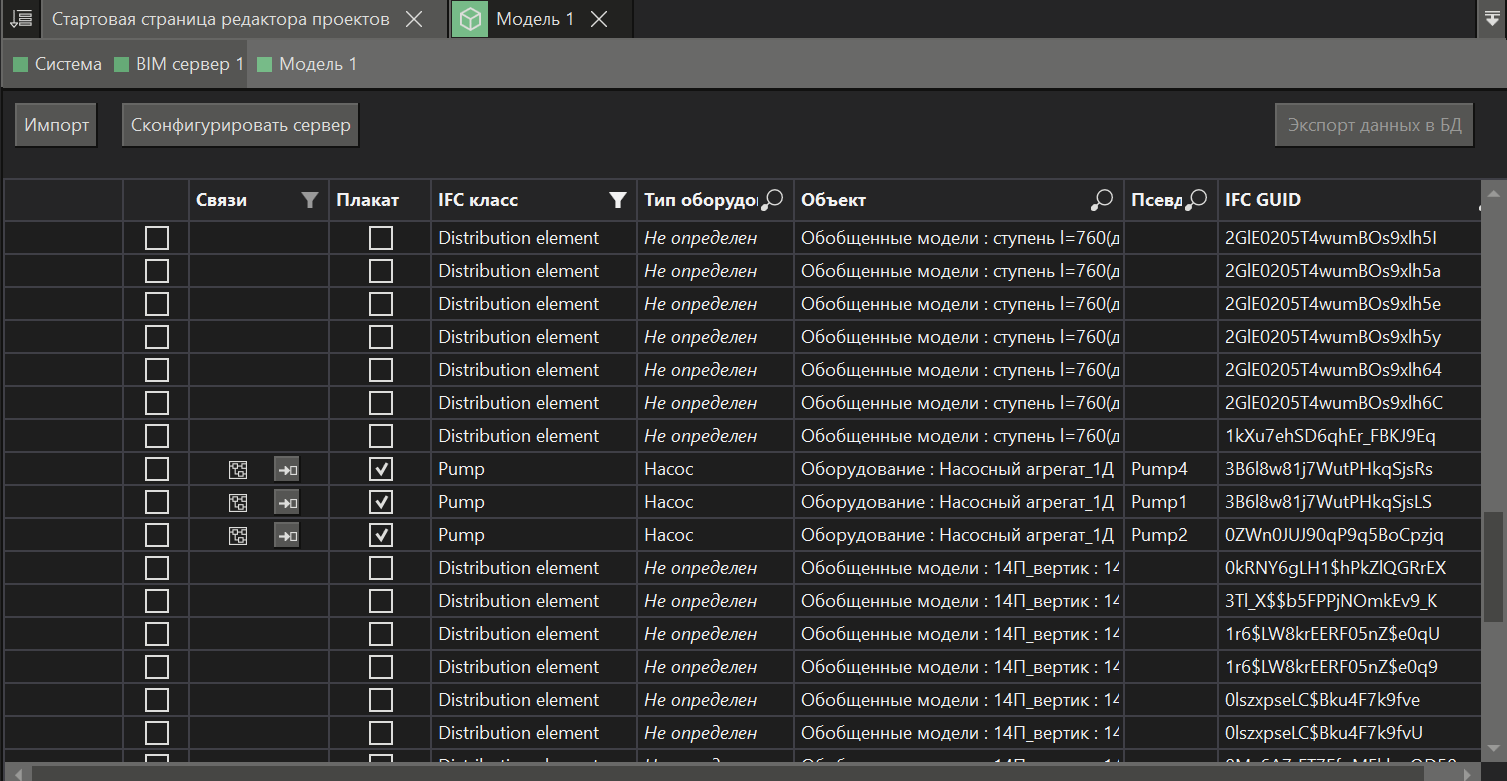The image size is (1507, 781).
Task: Open the links diagram icon for Pump2
Action: 238,535
